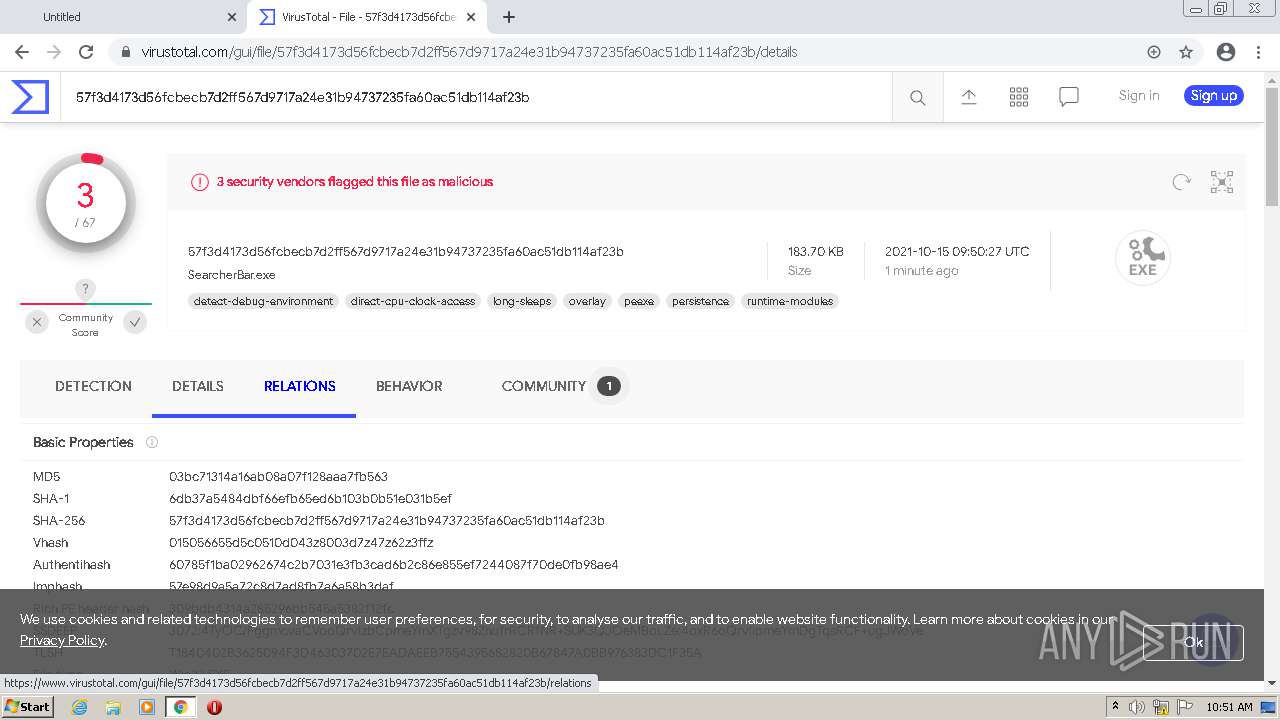
Task: Click the 3/67 detection score gauge
Action: pos(86,204)
